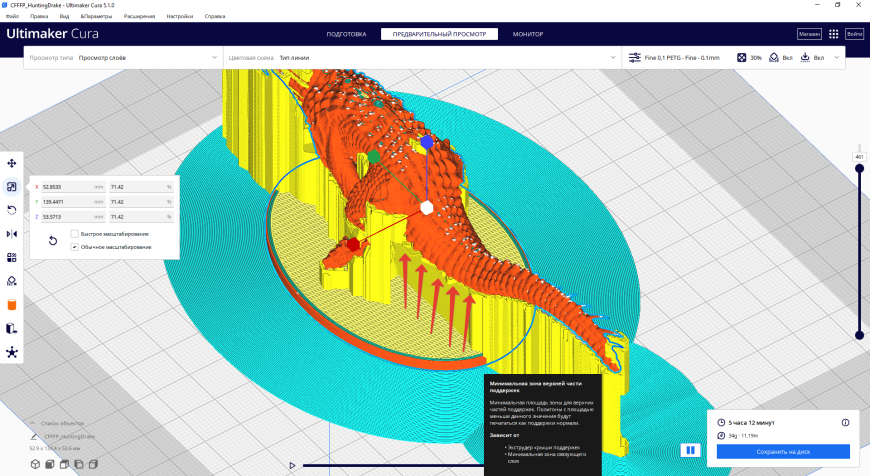
Task: Click the 30% infill icon
Action: [741, 58]
